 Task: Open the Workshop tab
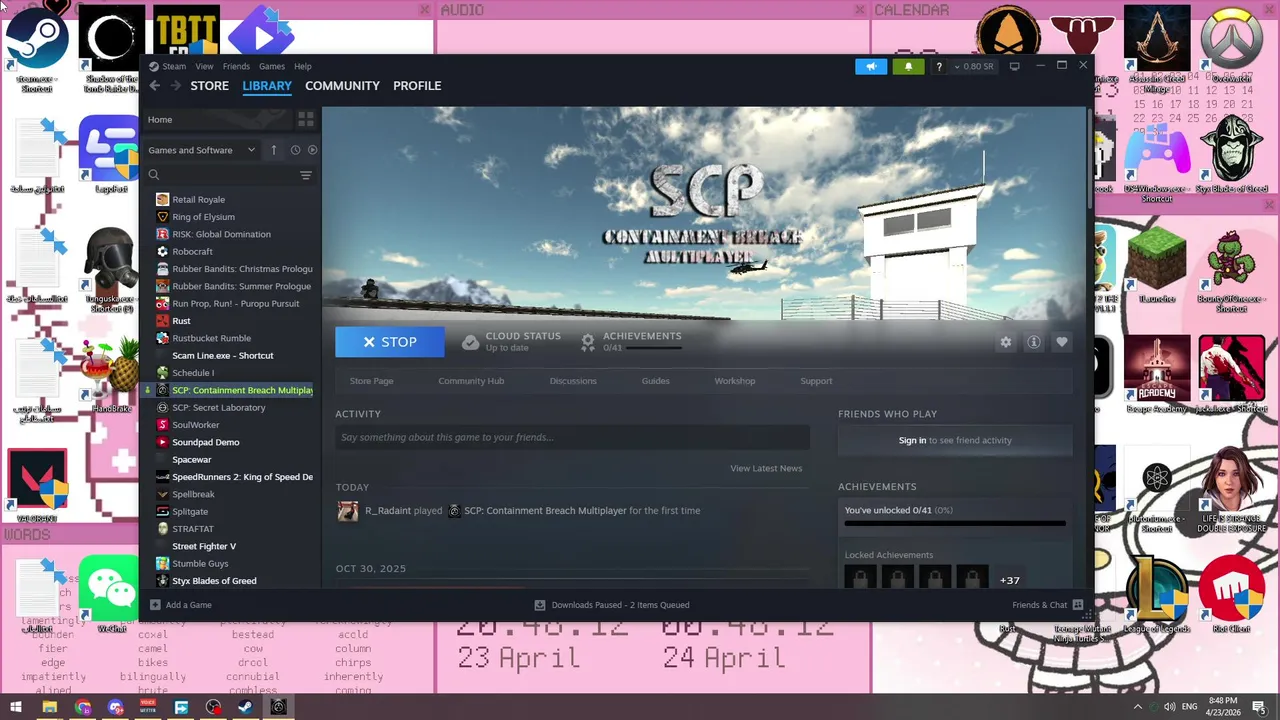click(735, 381)
